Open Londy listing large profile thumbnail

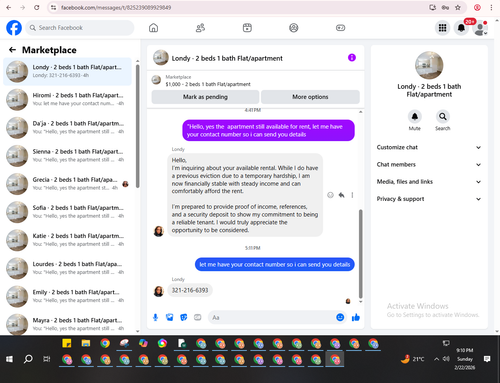click(x=429, y=65)
